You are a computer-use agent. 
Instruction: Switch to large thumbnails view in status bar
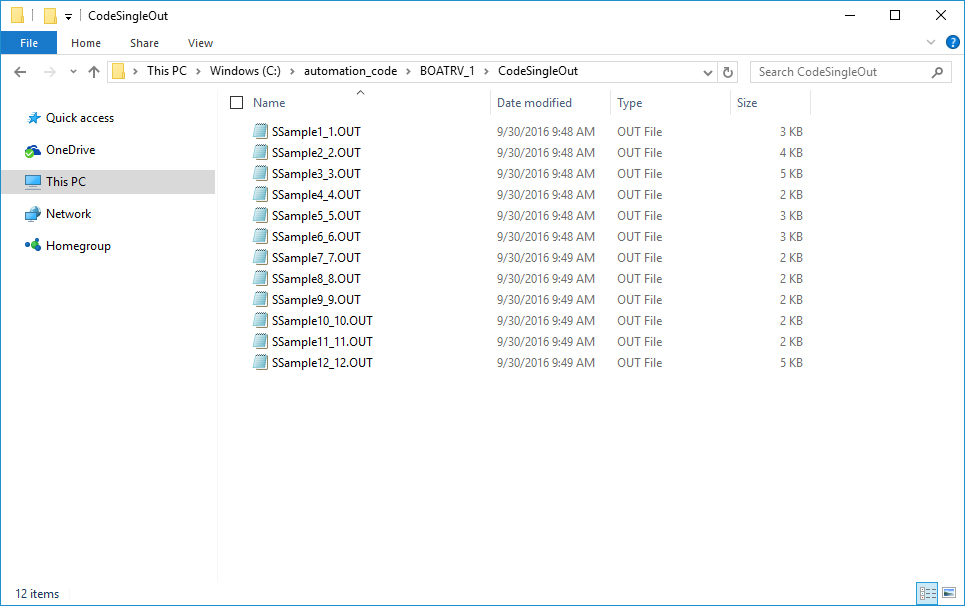[x=948, y=593]
